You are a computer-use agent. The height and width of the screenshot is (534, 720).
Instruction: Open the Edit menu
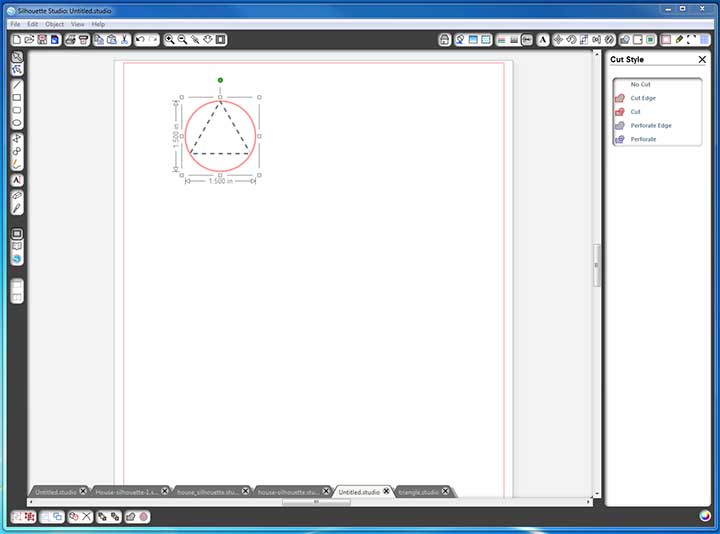pyautogui.click(x=33, y=24)
